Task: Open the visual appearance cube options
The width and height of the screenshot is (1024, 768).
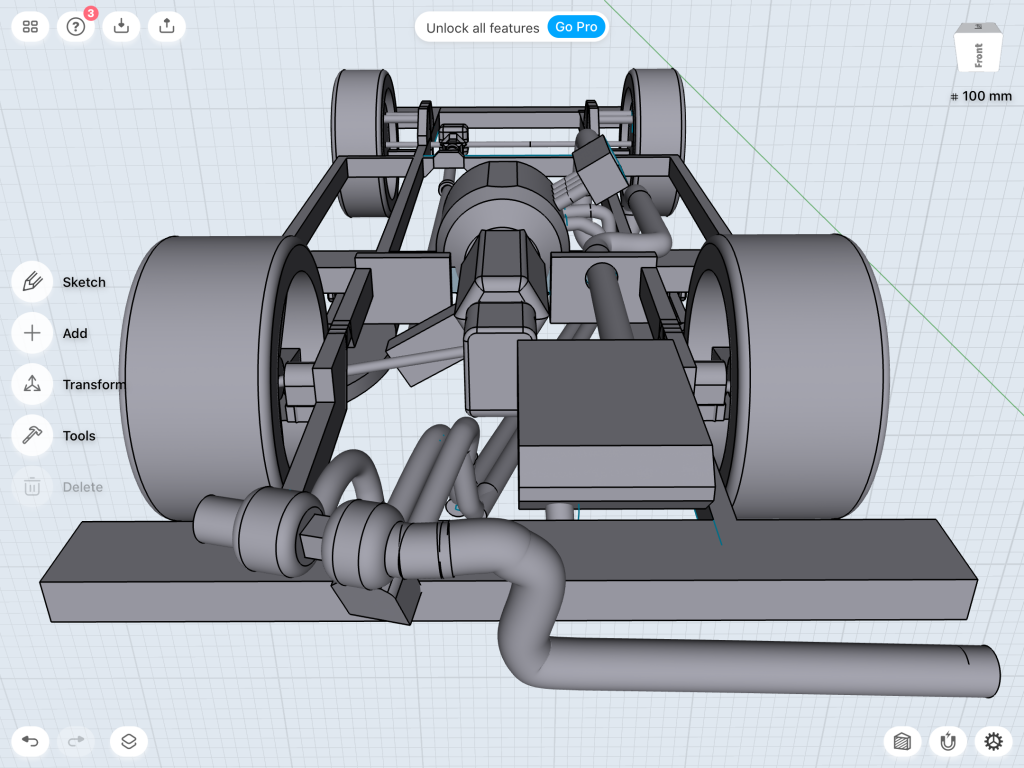Action: [x=902, y=741]
